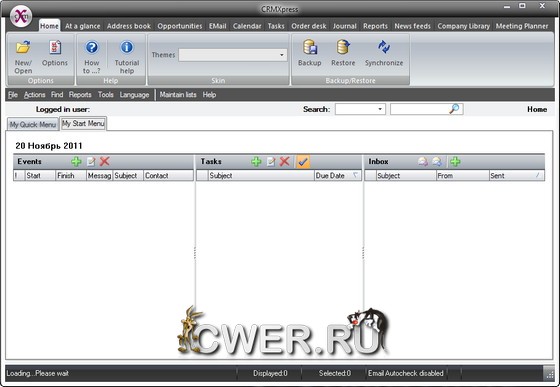Select the My Start Menu tab
This screenshot has height=387, width=560.
[x=83, y=124]
